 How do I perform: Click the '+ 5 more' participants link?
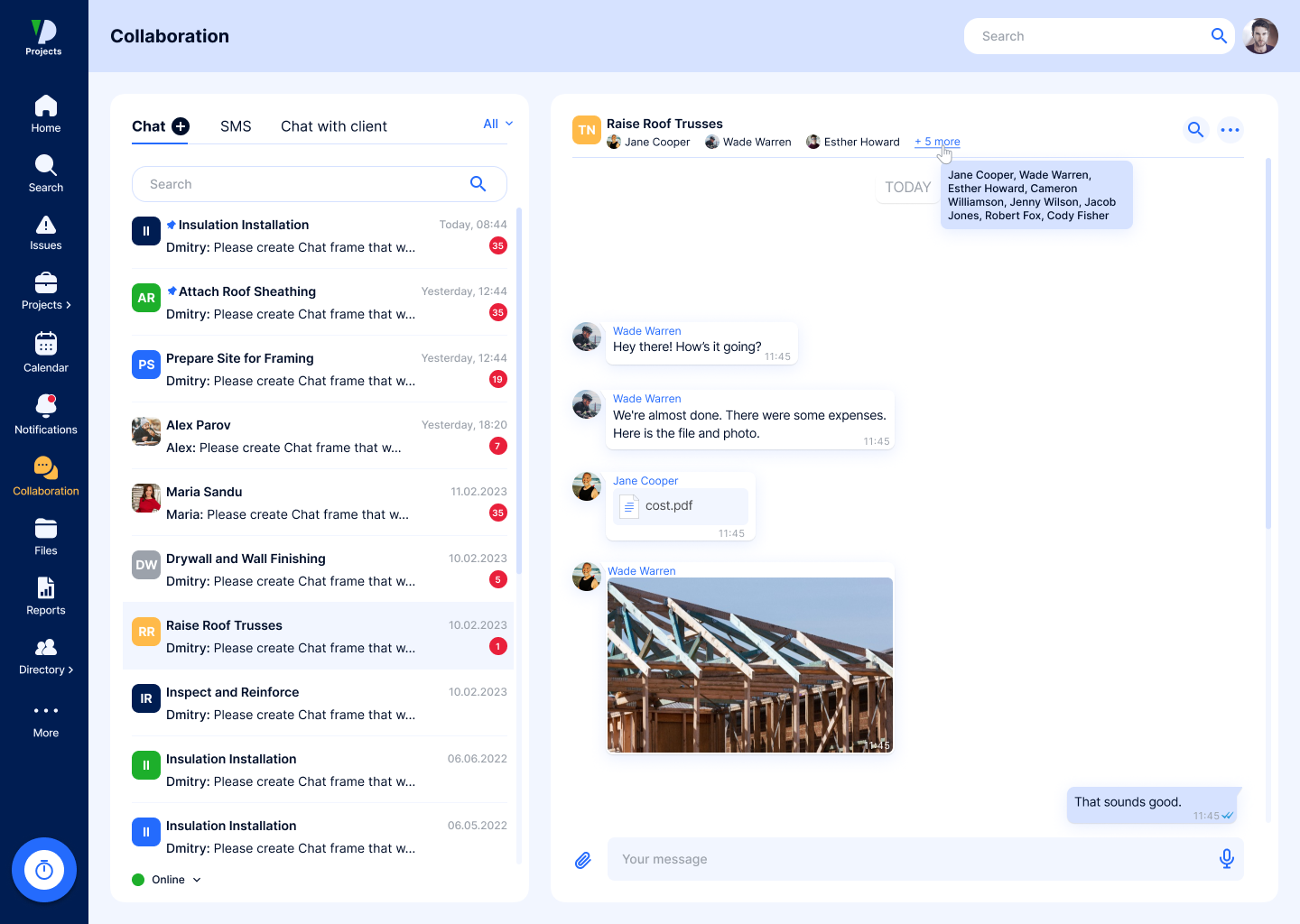pyautogui.click(x=937, y=142)
